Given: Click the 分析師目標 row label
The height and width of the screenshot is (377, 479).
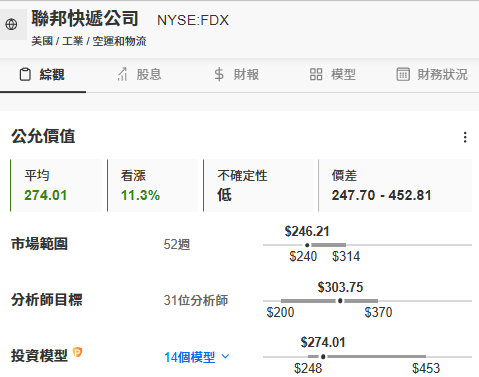Looking at the screenshot, I should pyautogui.click(x=47, y=300).
